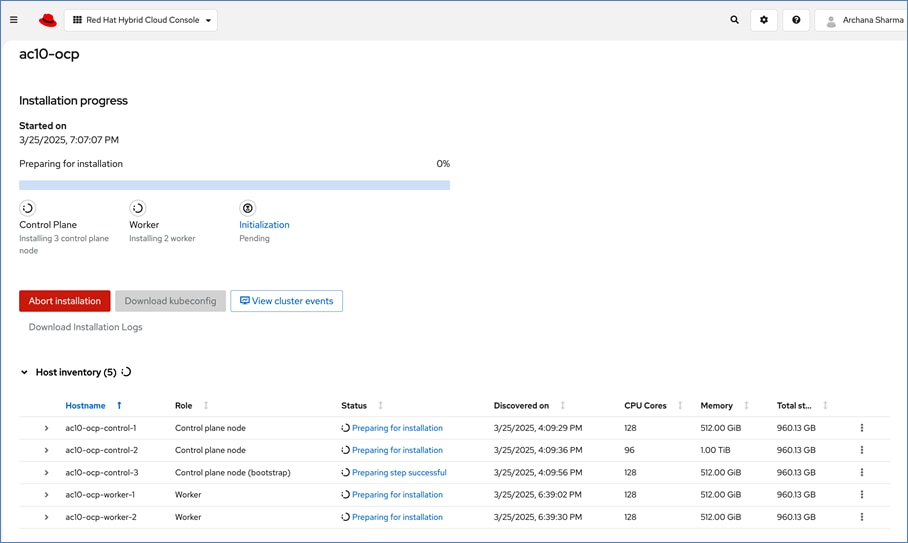Click the 0% progress percentage
The width and height of the screenshot is (908, 543).
[x=443, y=164]
